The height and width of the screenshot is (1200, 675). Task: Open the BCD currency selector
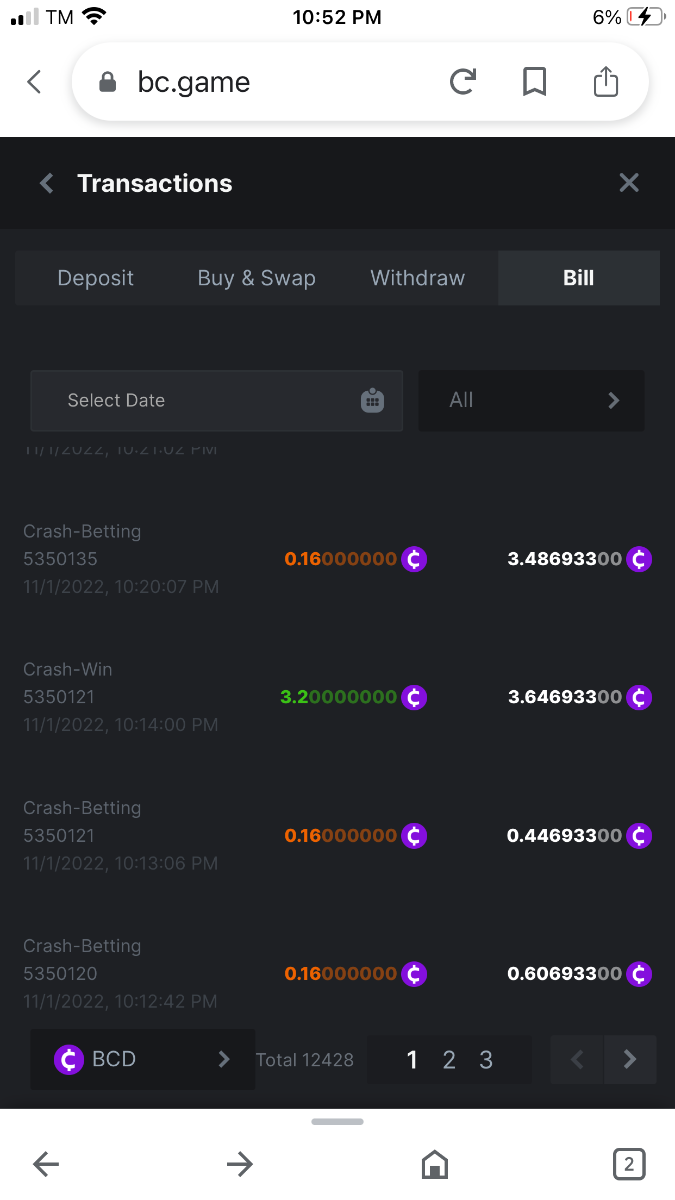(142, 1060)
